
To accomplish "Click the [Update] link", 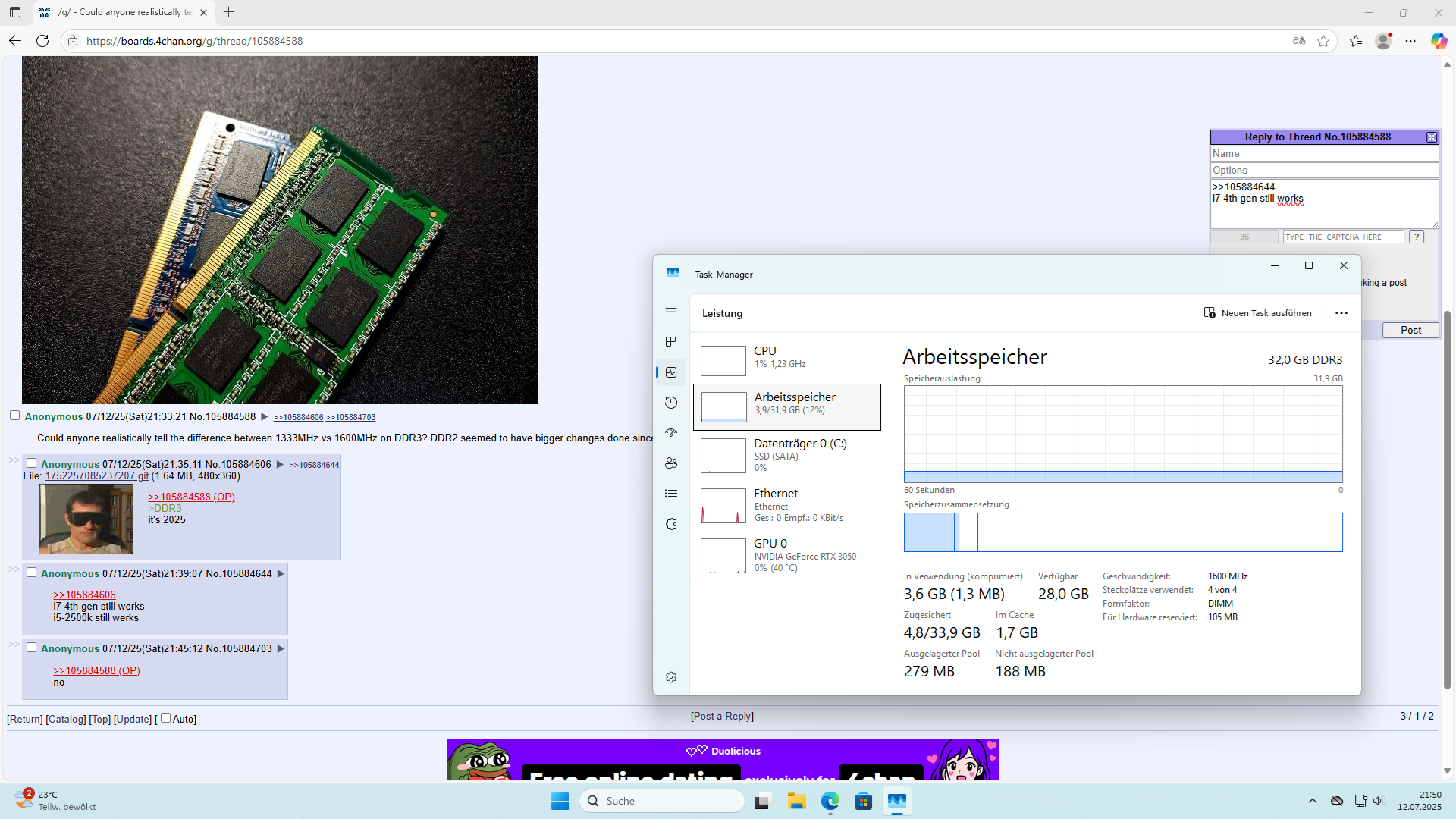I will point(133,719).
